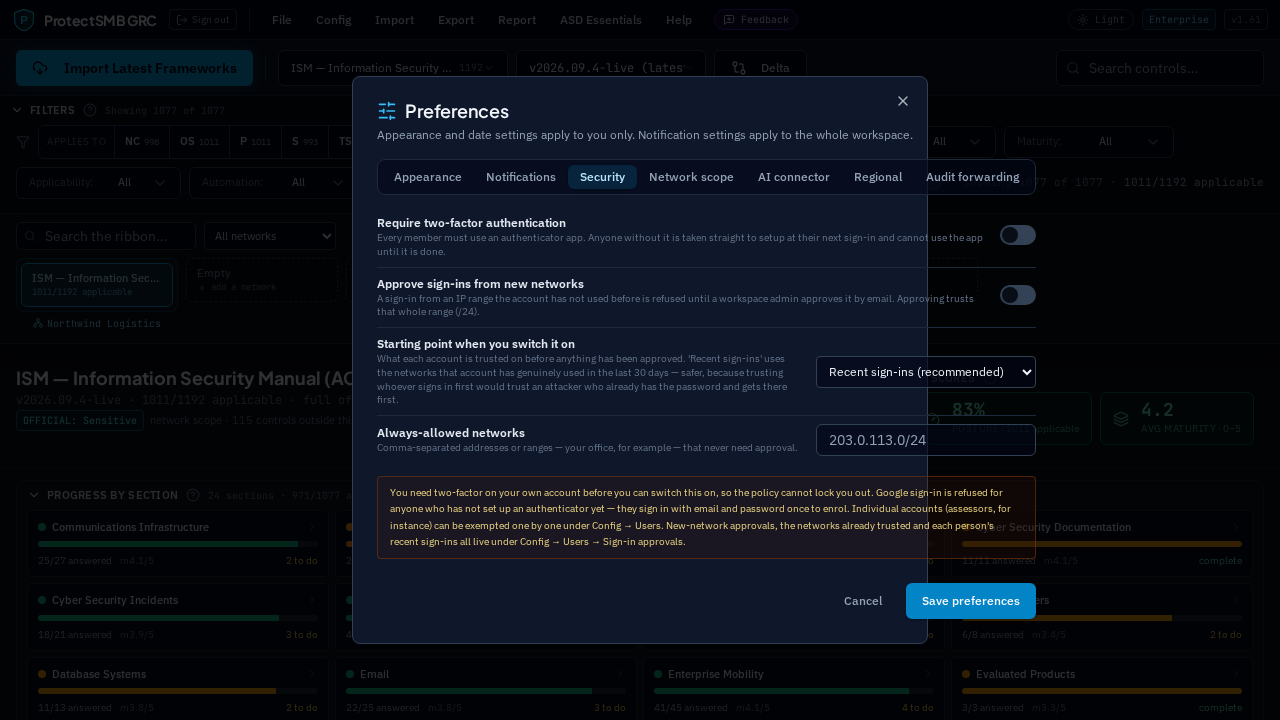Open the Cyber Security Incidents section card
This screenshot has height=720, width=1280.
[x=178, y=619]
